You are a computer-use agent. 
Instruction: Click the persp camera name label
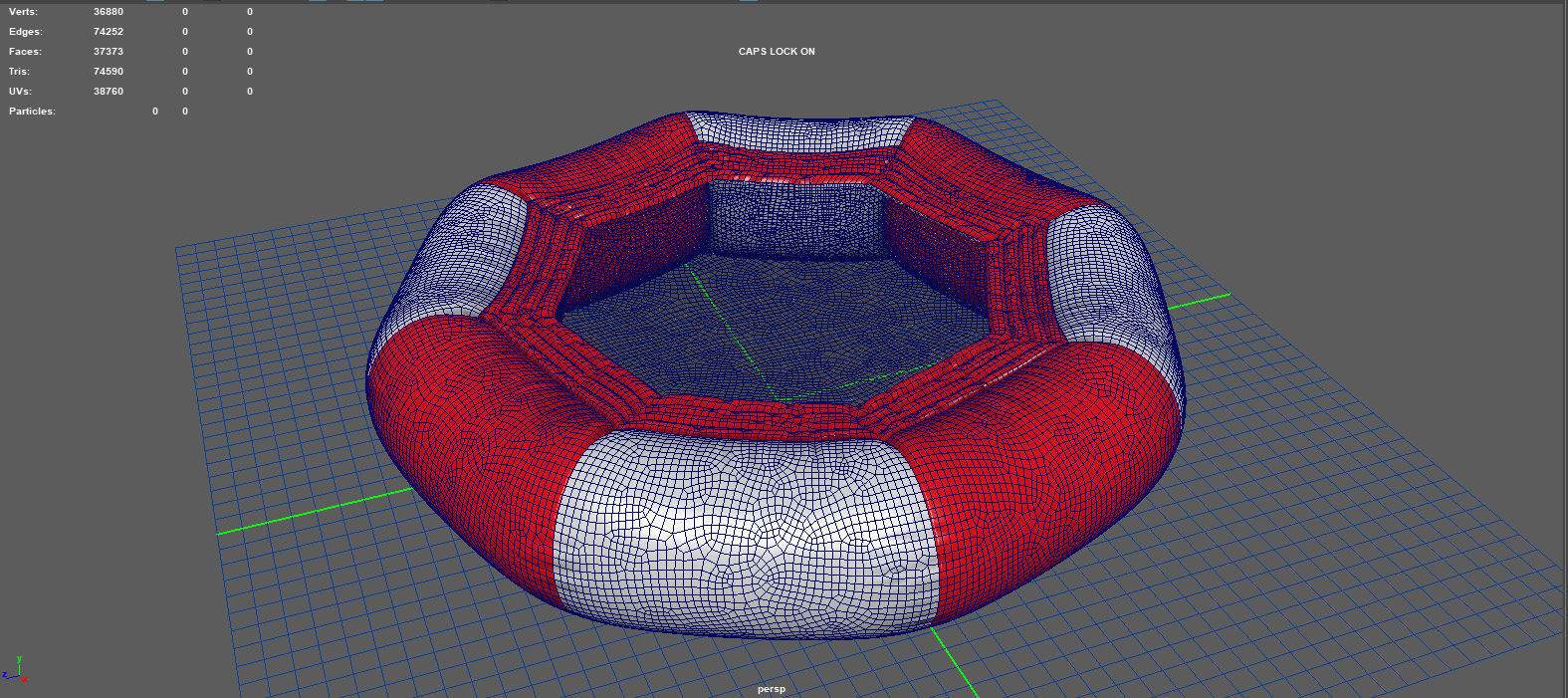771,689
